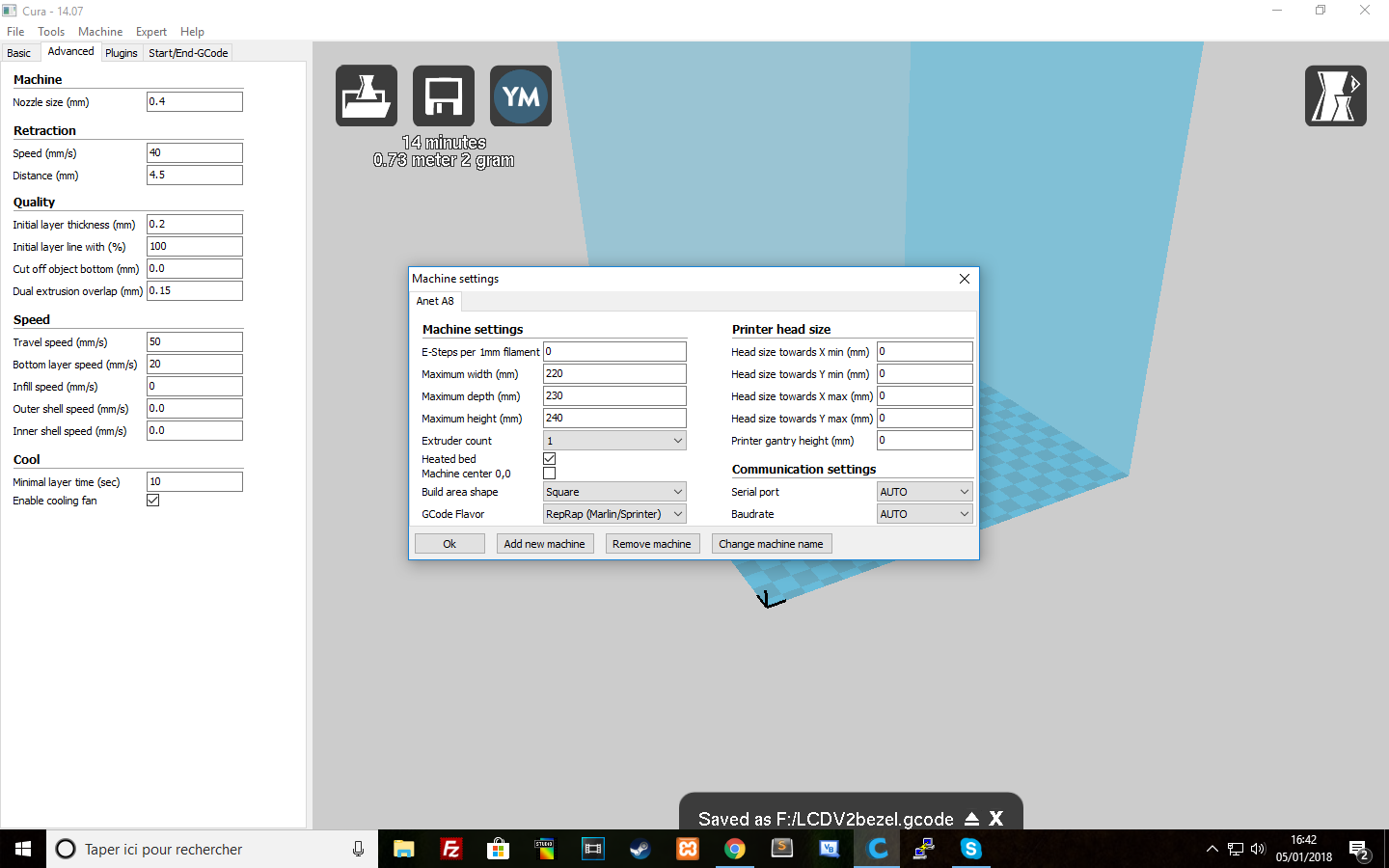Image resolution: width=1389 pixels, height=868 pixels.
Task: Open the GCode Flavor dropdown
Action: [614, 514]
